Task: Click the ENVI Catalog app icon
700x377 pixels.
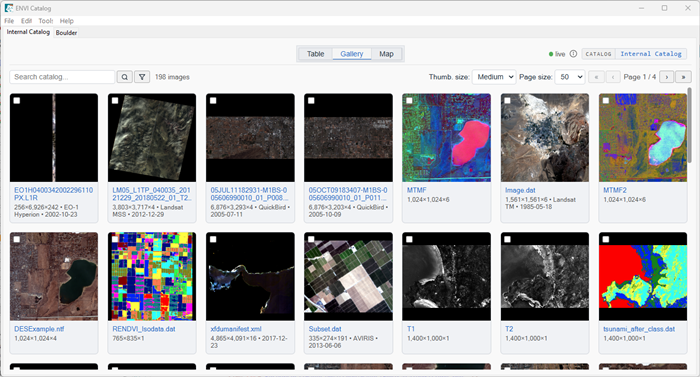Action: [x=8, y=8]
